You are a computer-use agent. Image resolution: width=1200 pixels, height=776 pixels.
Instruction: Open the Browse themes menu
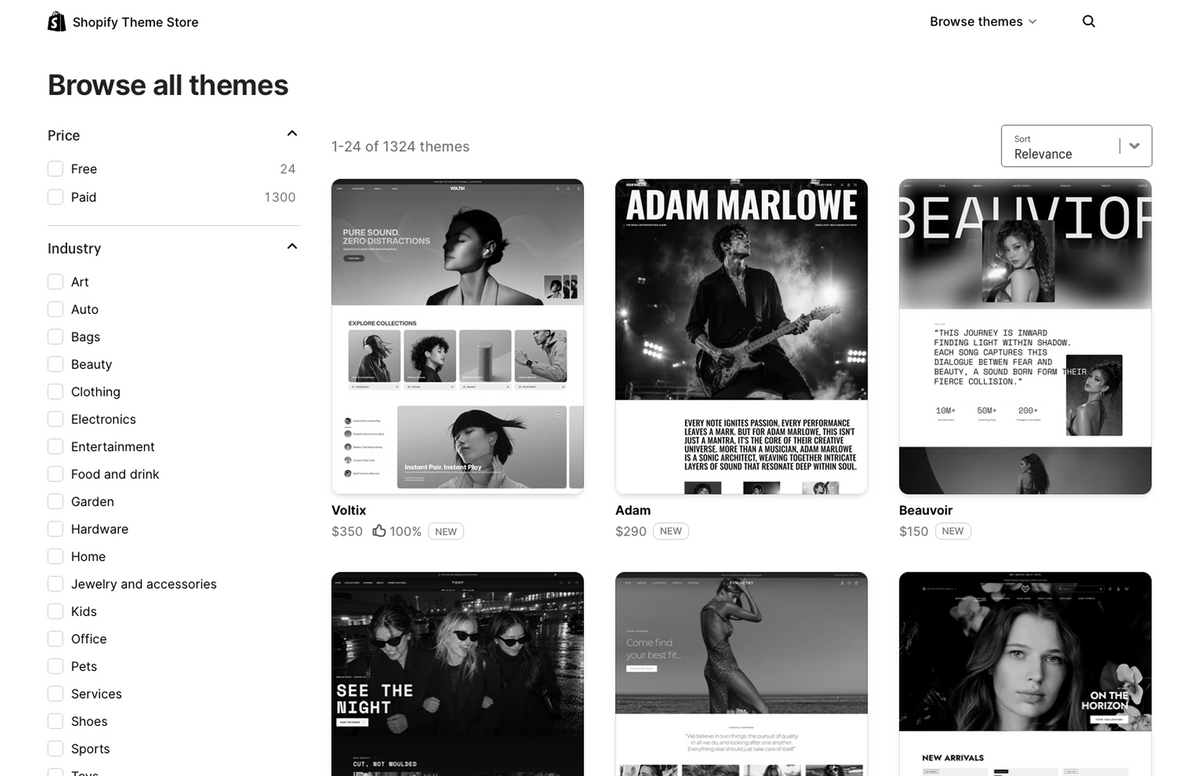pyautogui.click(x=983, y=21)
